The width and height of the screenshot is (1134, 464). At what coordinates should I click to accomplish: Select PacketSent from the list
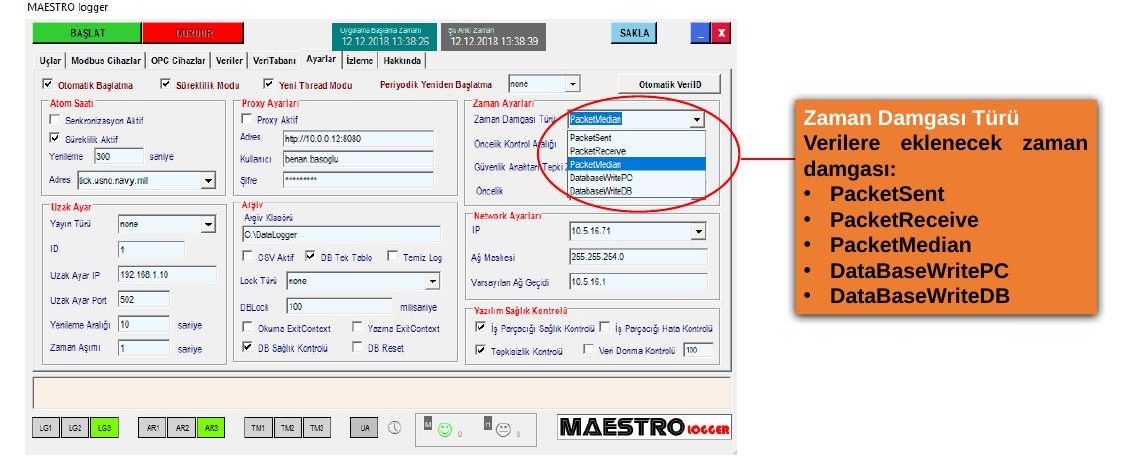click(x=636, y=137)
